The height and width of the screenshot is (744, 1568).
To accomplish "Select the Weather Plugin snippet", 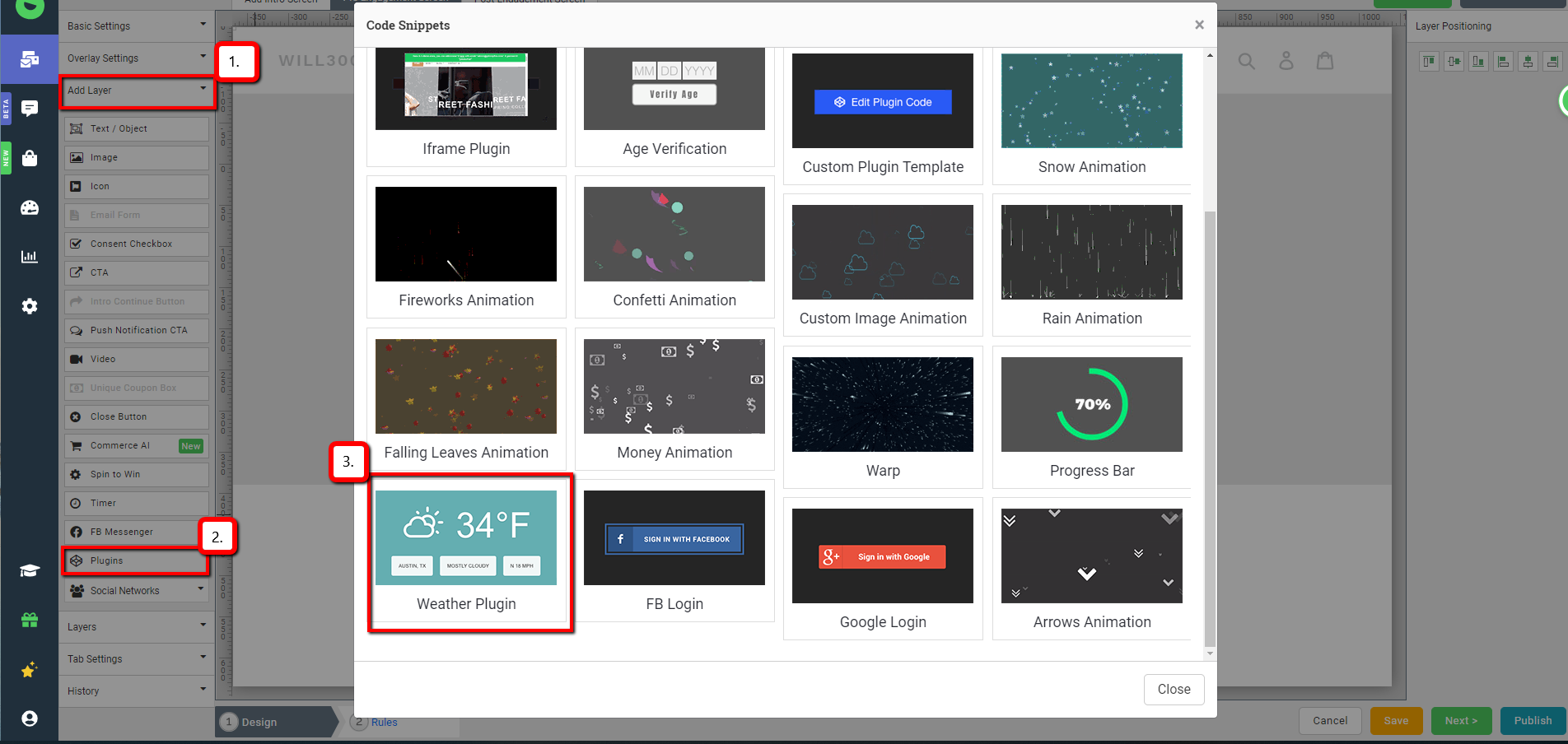I will (x=467, y=537).
